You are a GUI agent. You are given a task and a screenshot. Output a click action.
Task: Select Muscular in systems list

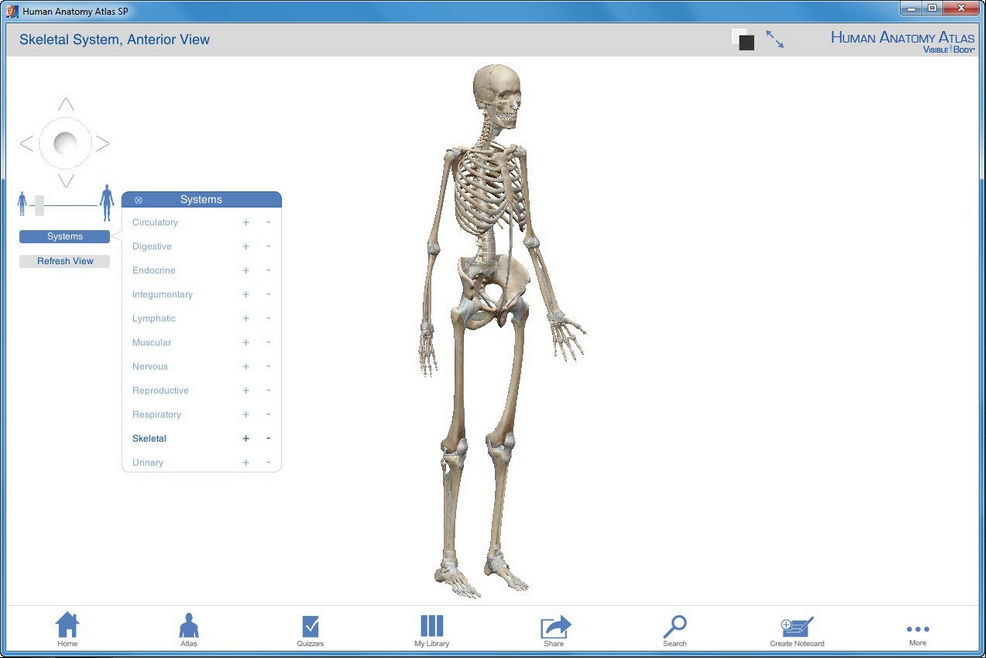pos(152,342)
